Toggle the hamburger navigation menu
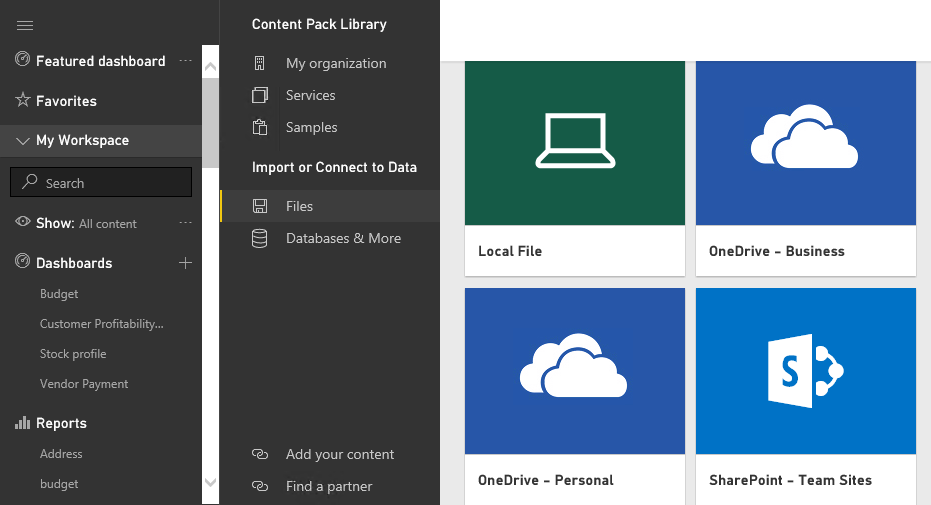The image size is (931, 505). point(24,25)
